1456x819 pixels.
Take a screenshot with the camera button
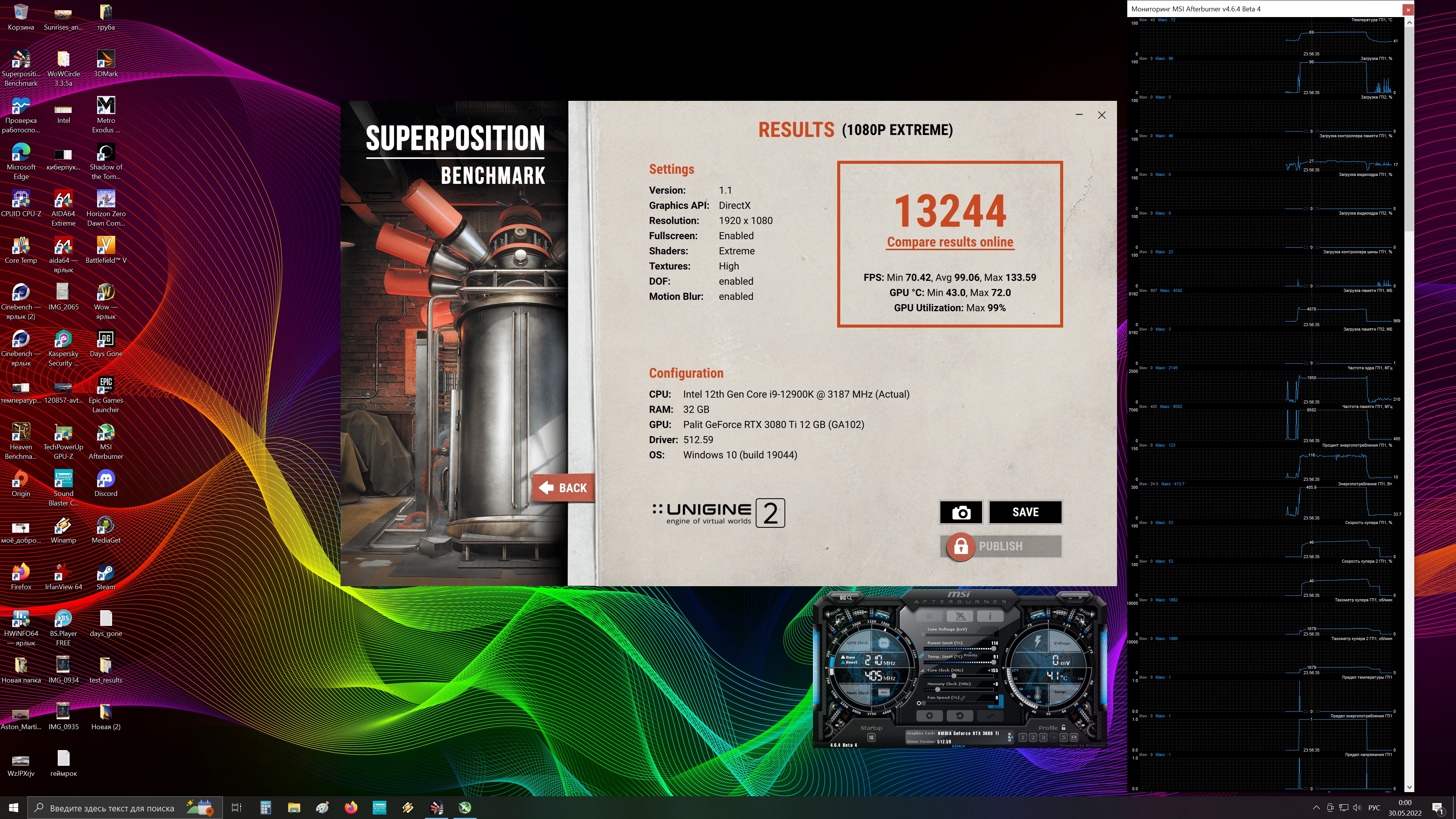click(961, 512)
